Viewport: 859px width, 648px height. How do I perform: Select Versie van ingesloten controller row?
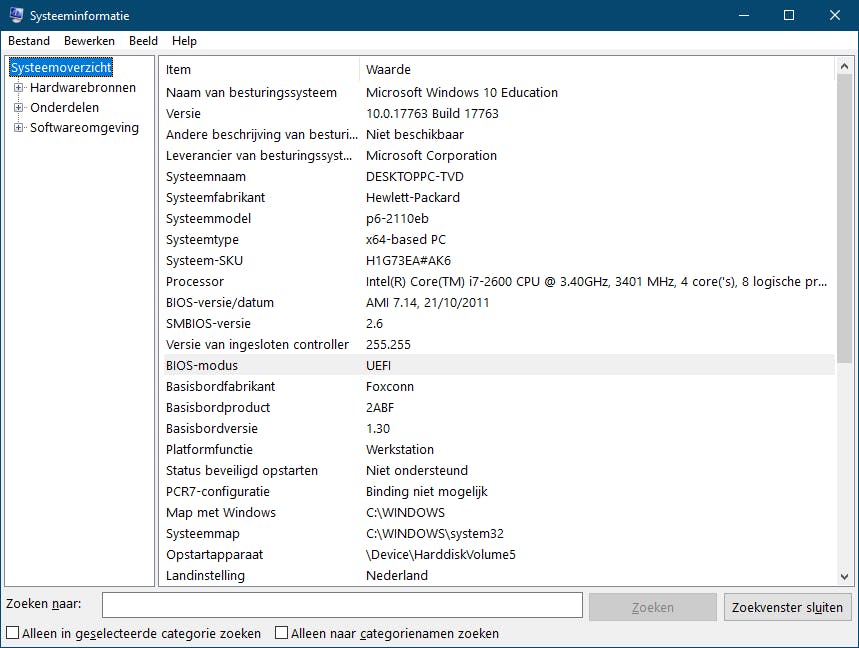pos(499,345)
